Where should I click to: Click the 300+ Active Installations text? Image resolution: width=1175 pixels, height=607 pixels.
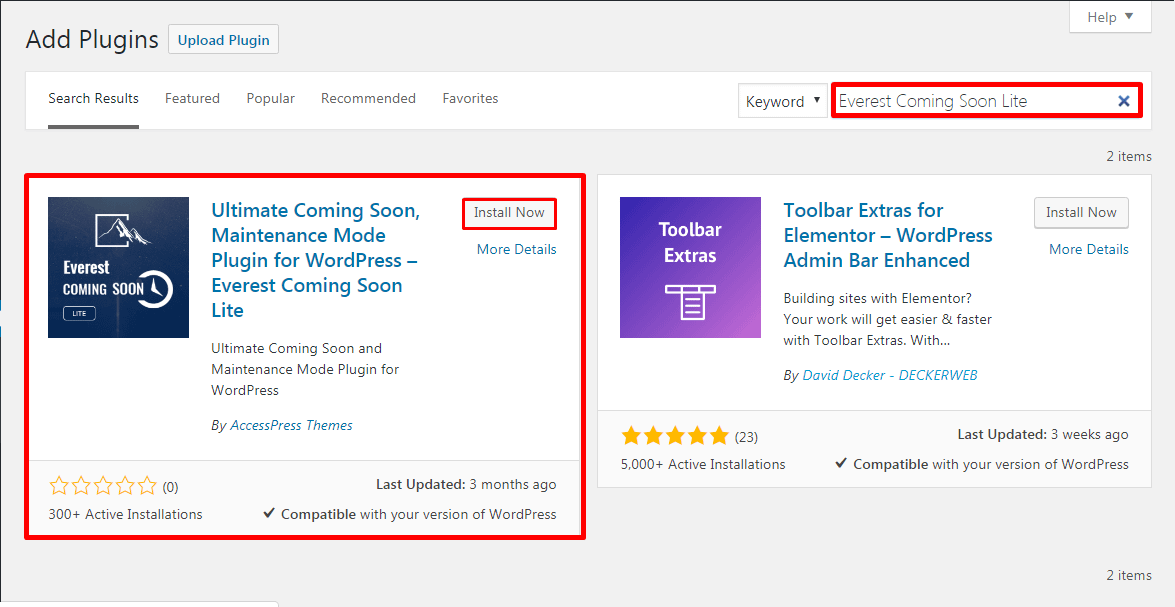125,514
